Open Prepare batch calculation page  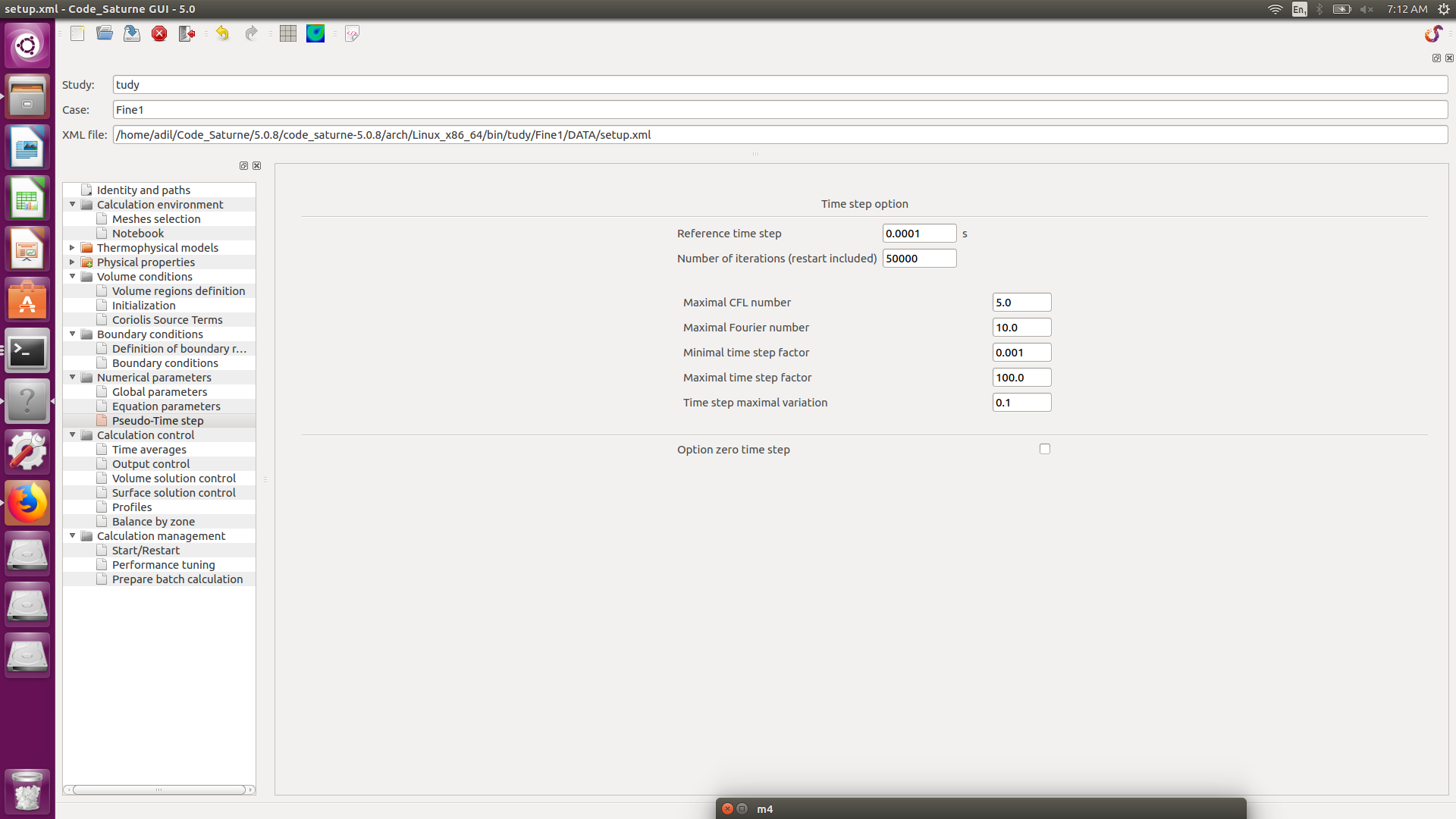177,579
